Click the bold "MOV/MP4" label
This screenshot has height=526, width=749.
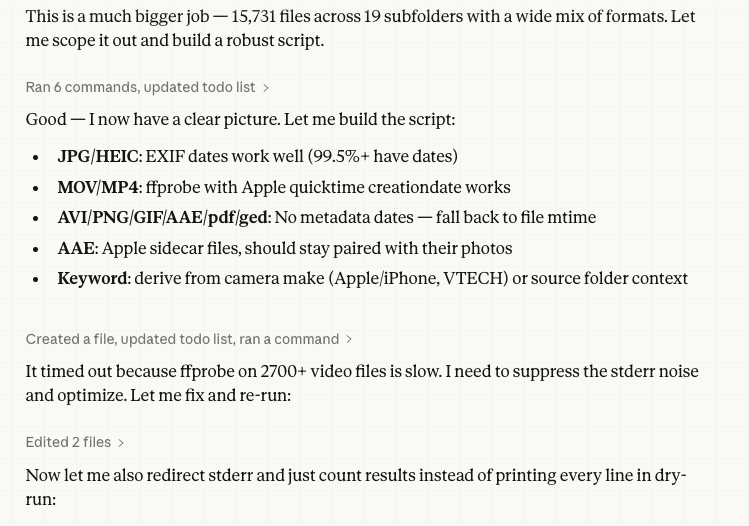[98, 188]
